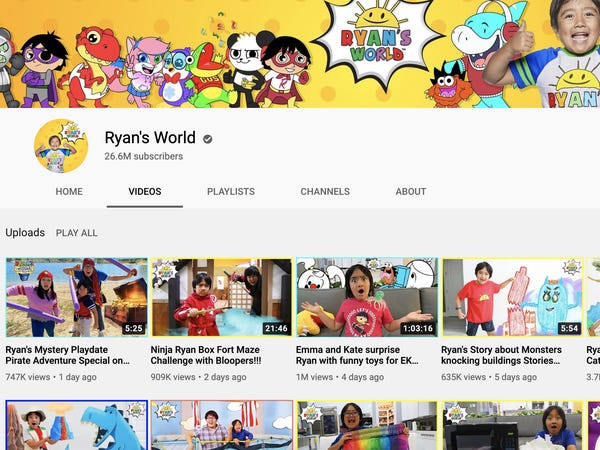The image size is (600, 450).
Task: Click the Uploads section heading
Action: [25, 233]
